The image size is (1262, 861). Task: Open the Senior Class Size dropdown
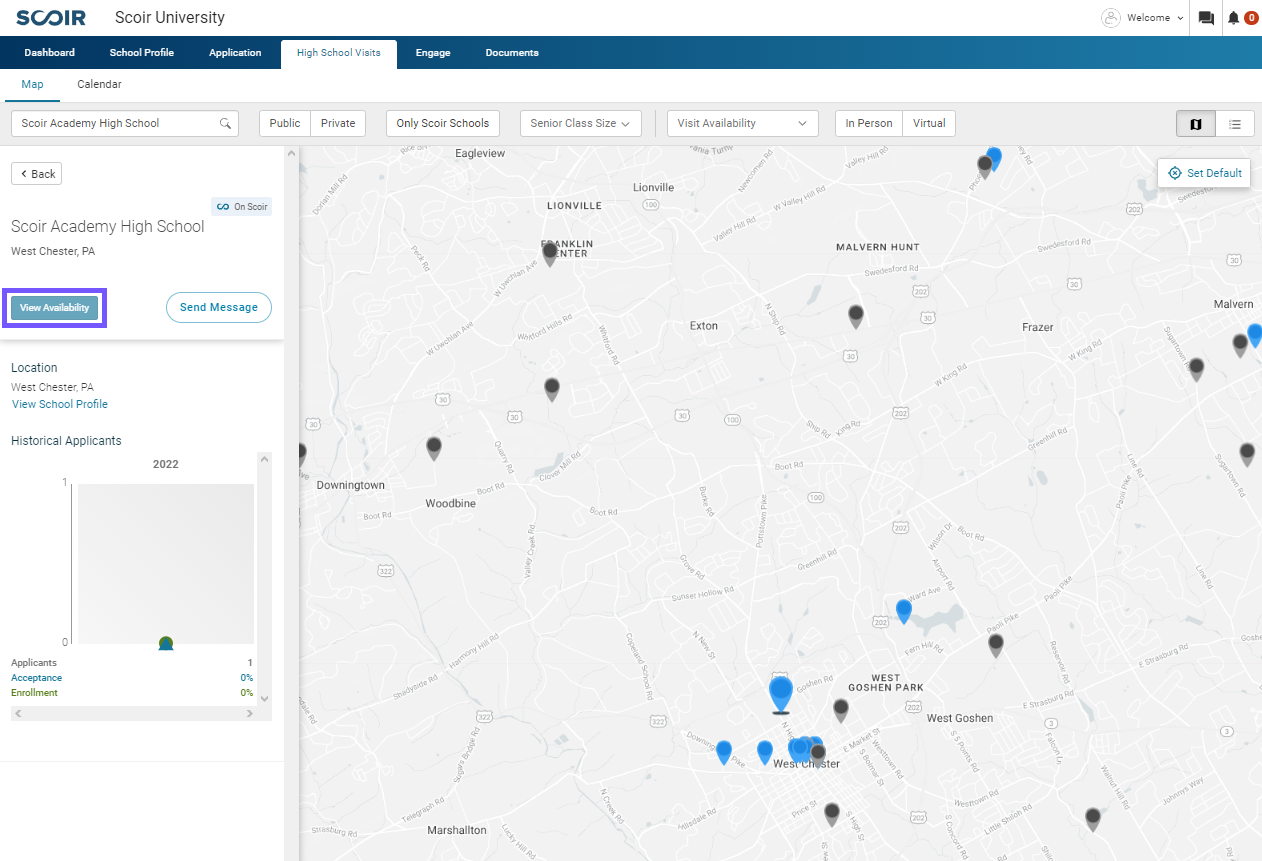(x=580, y=124)
